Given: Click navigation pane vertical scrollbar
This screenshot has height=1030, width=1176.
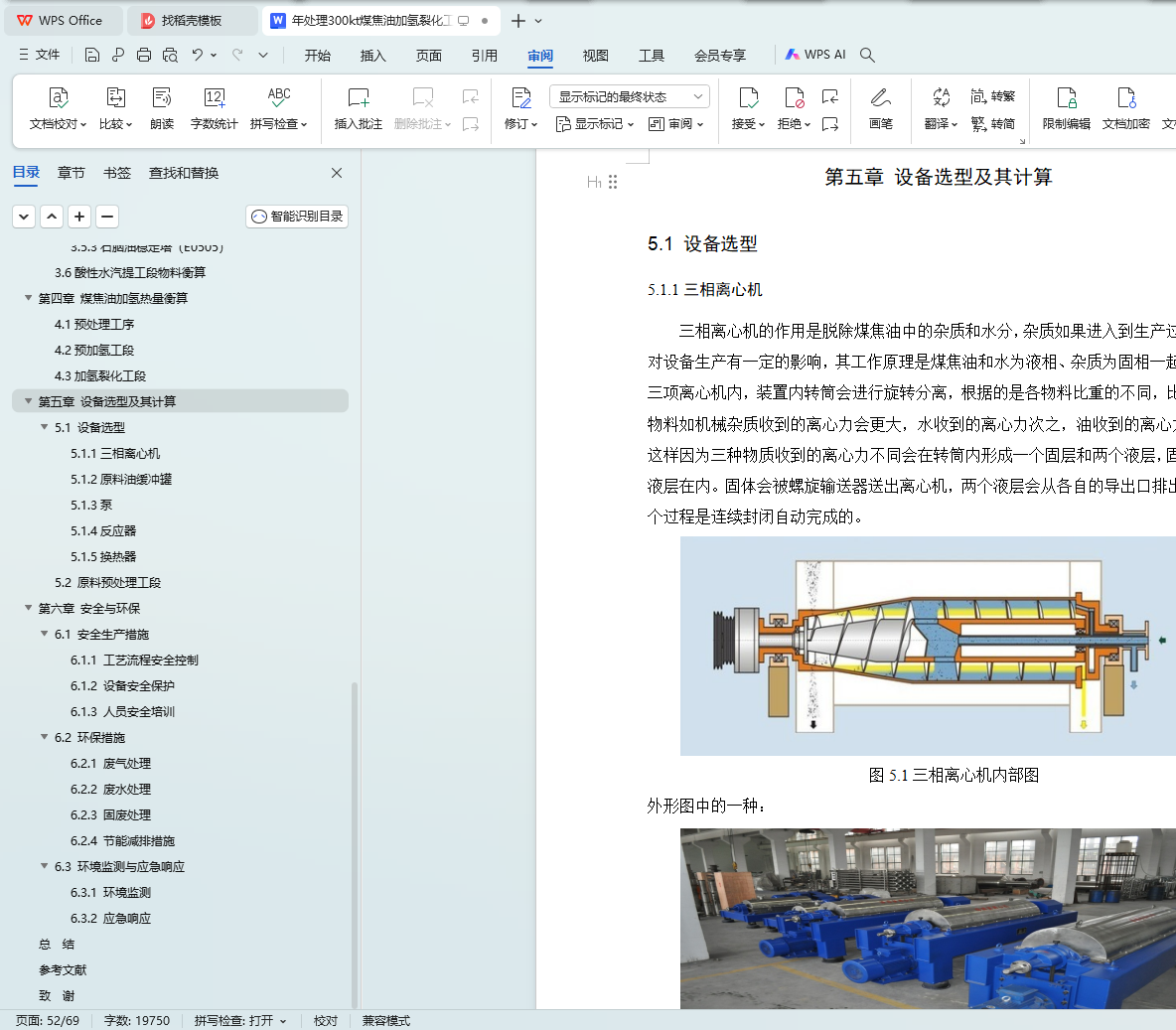Looking at the screenshot, I should 355,844.
